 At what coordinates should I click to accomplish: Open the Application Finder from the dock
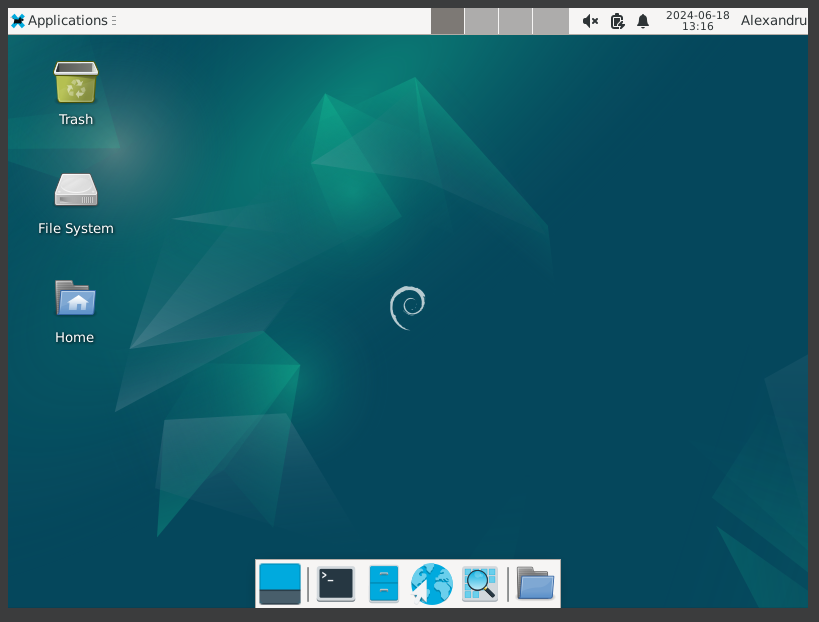479,583
